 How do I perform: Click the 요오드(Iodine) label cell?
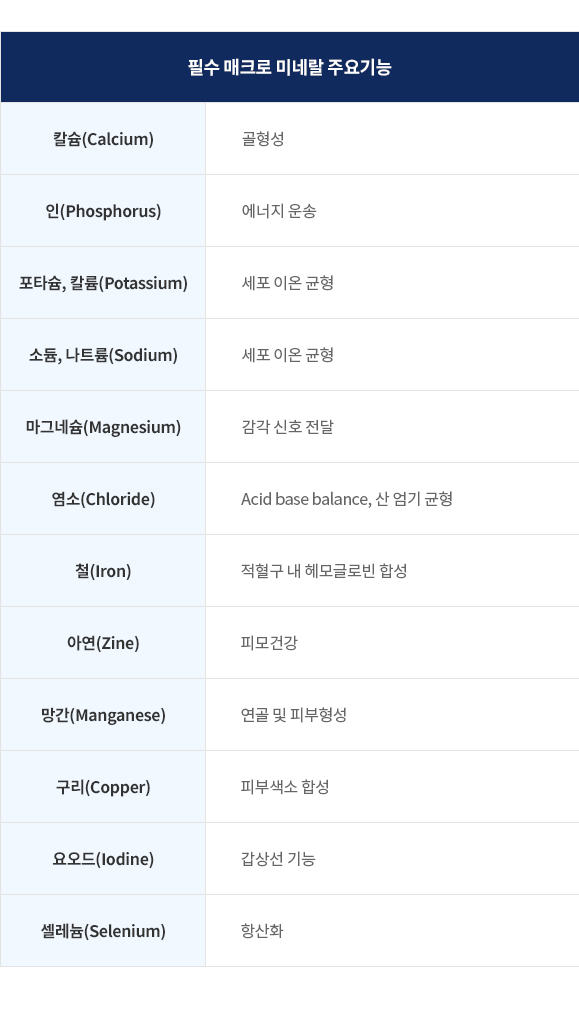[x=103, y=859]
